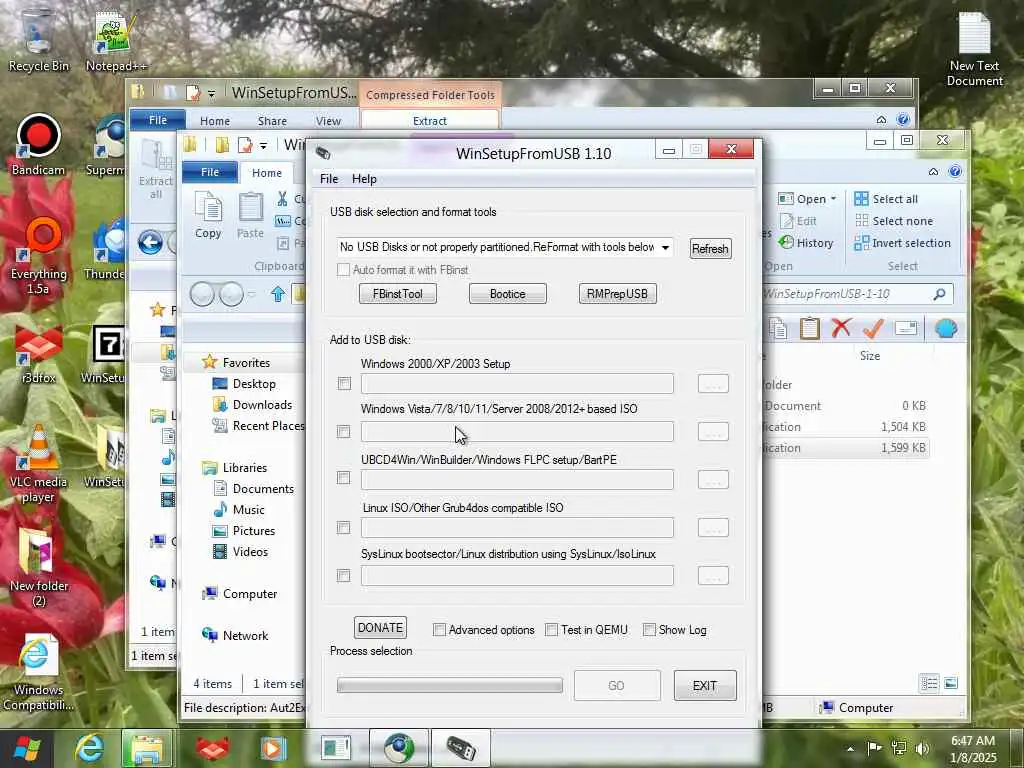Open media player icon on taskbar
The height and width of the screenshot is (768, 1024).
click(273, 748)
